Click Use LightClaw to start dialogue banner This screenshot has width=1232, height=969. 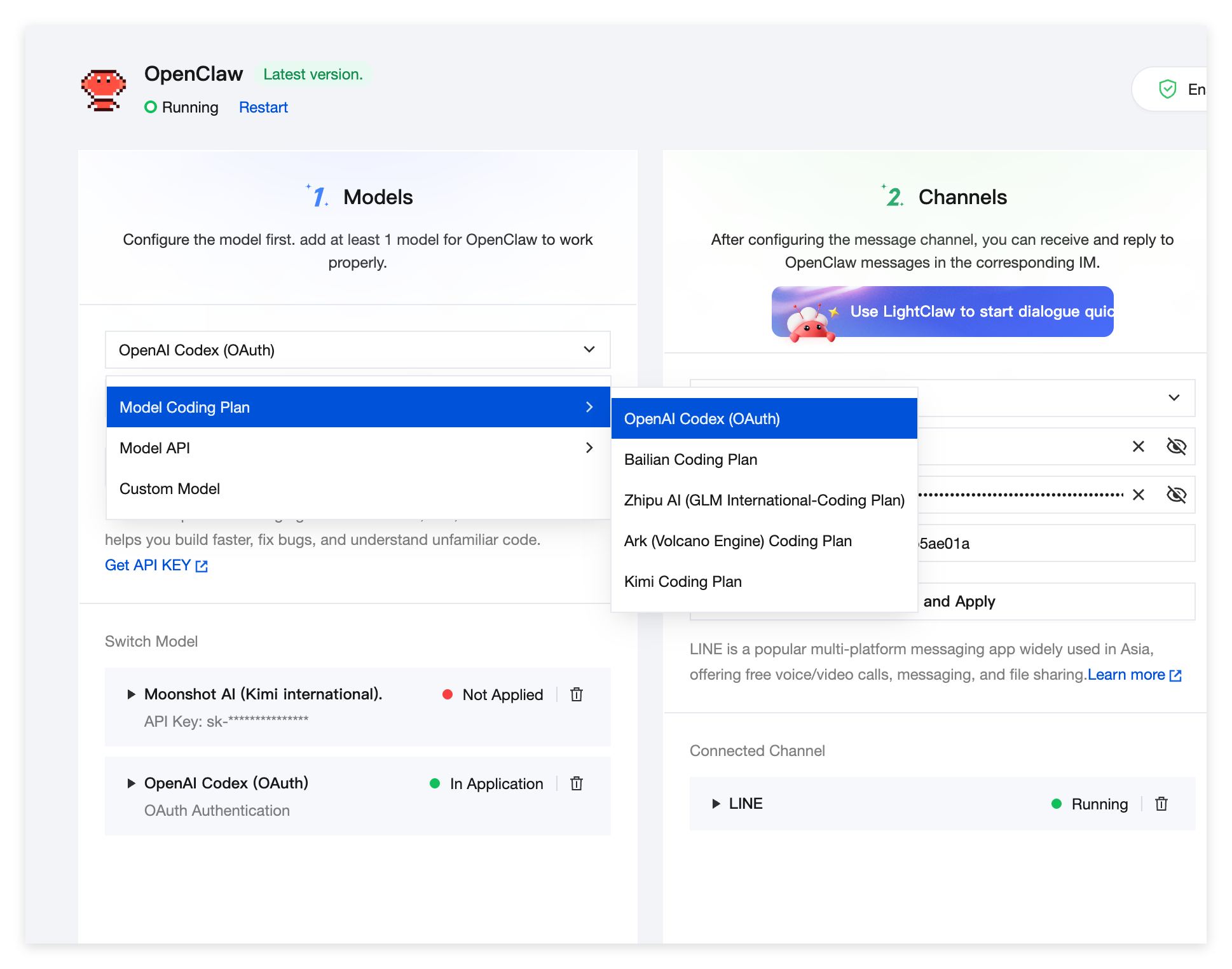[x=942, y=312]
